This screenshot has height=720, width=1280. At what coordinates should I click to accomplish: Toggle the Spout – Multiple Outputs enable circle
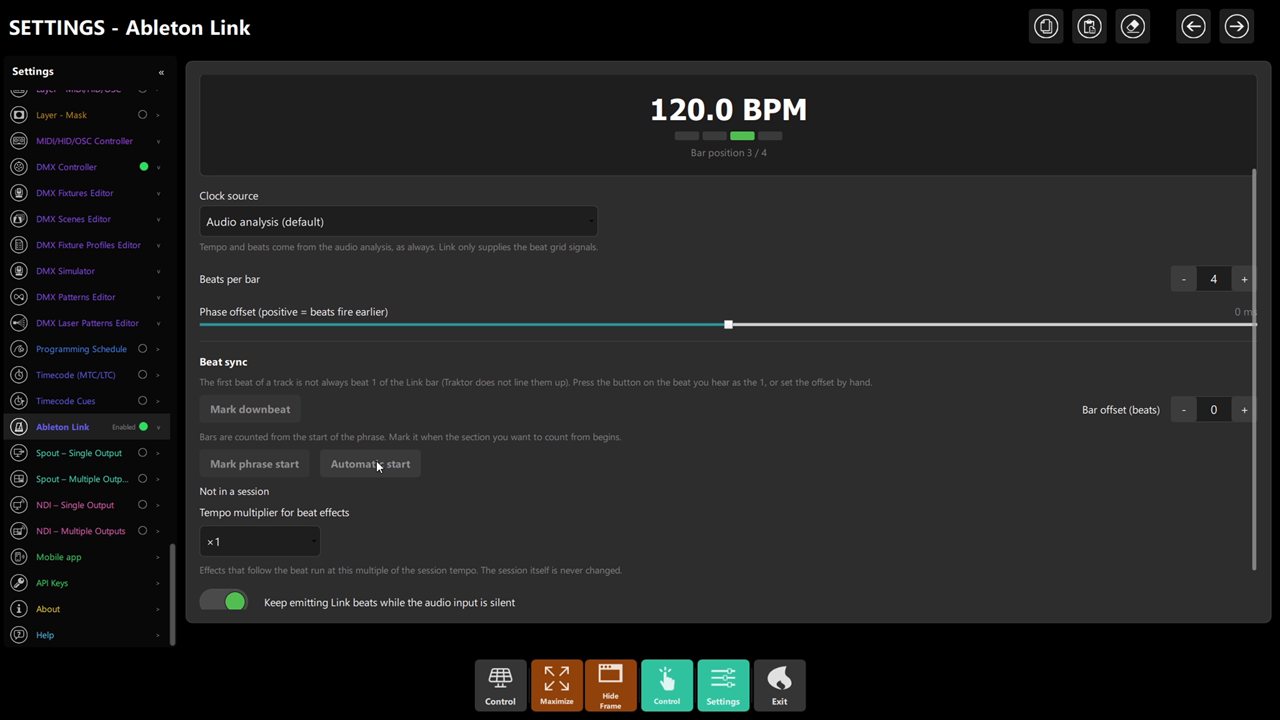[143, 479]
